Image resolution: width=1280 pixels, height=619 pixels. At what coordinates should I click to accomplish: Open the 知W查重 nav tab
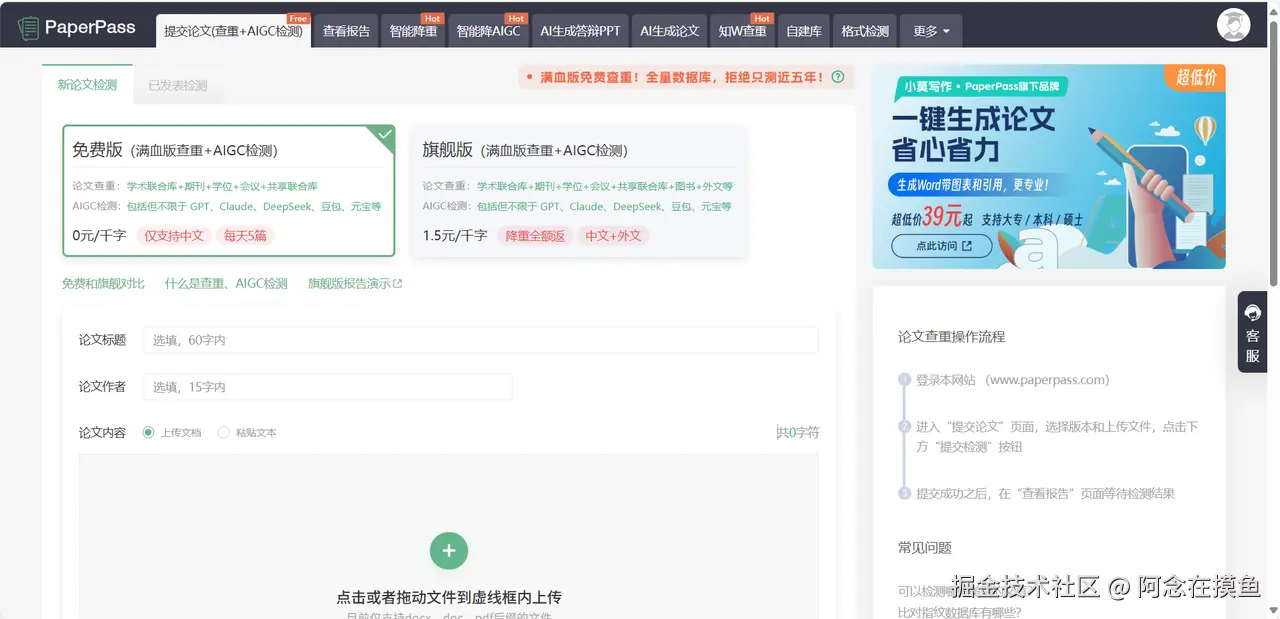[x=743, y=31]
